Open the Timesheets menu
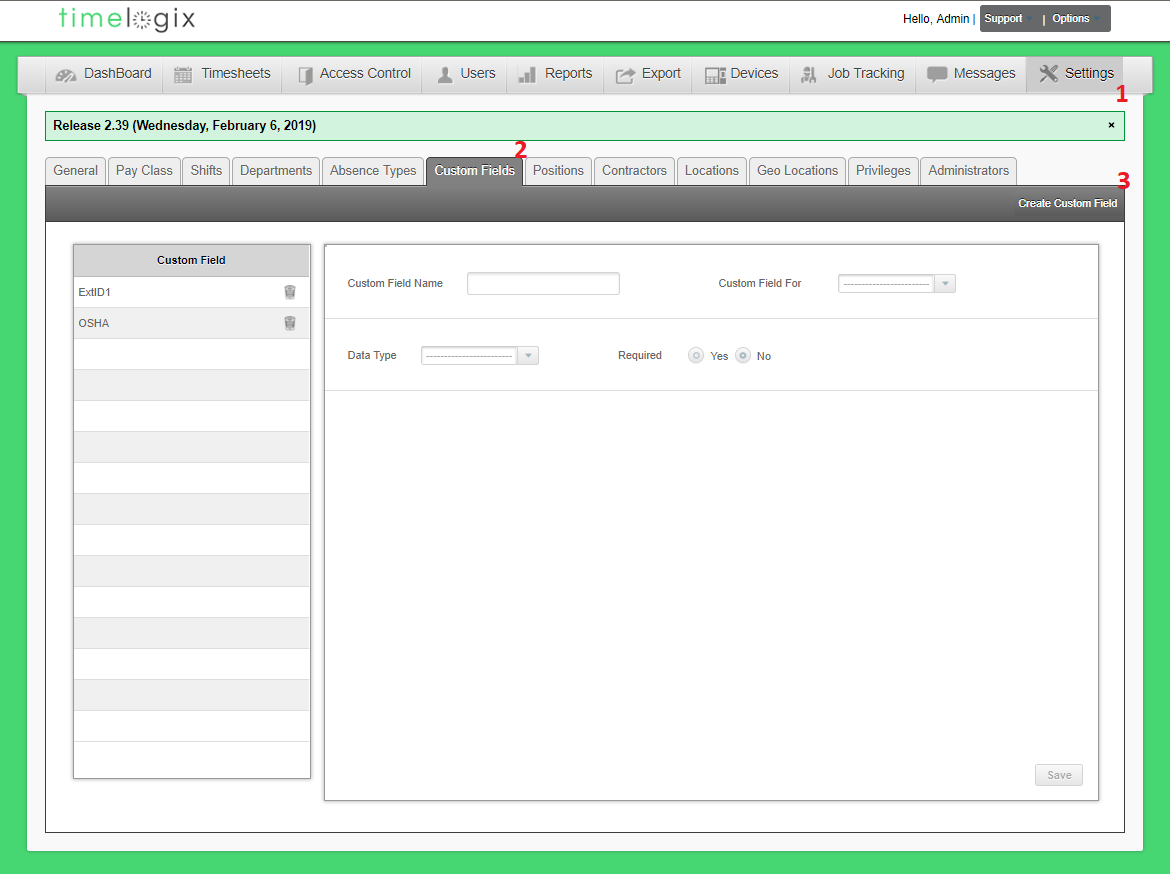 click(222, 74)
